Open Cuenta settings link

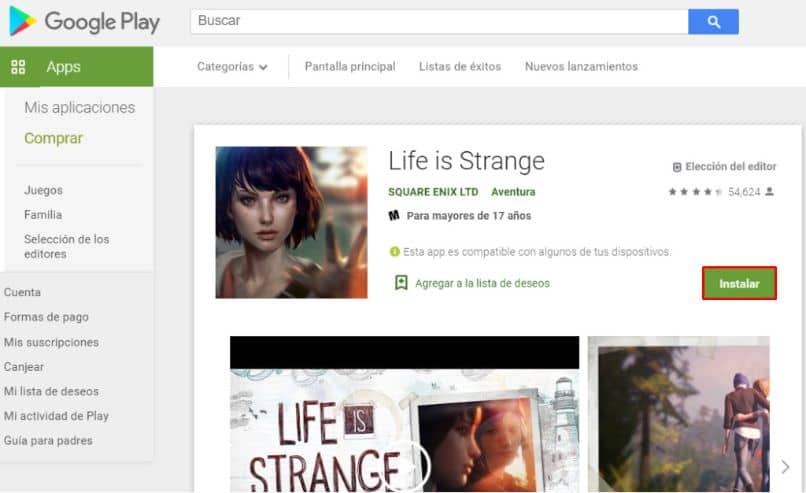pos(22,292)
